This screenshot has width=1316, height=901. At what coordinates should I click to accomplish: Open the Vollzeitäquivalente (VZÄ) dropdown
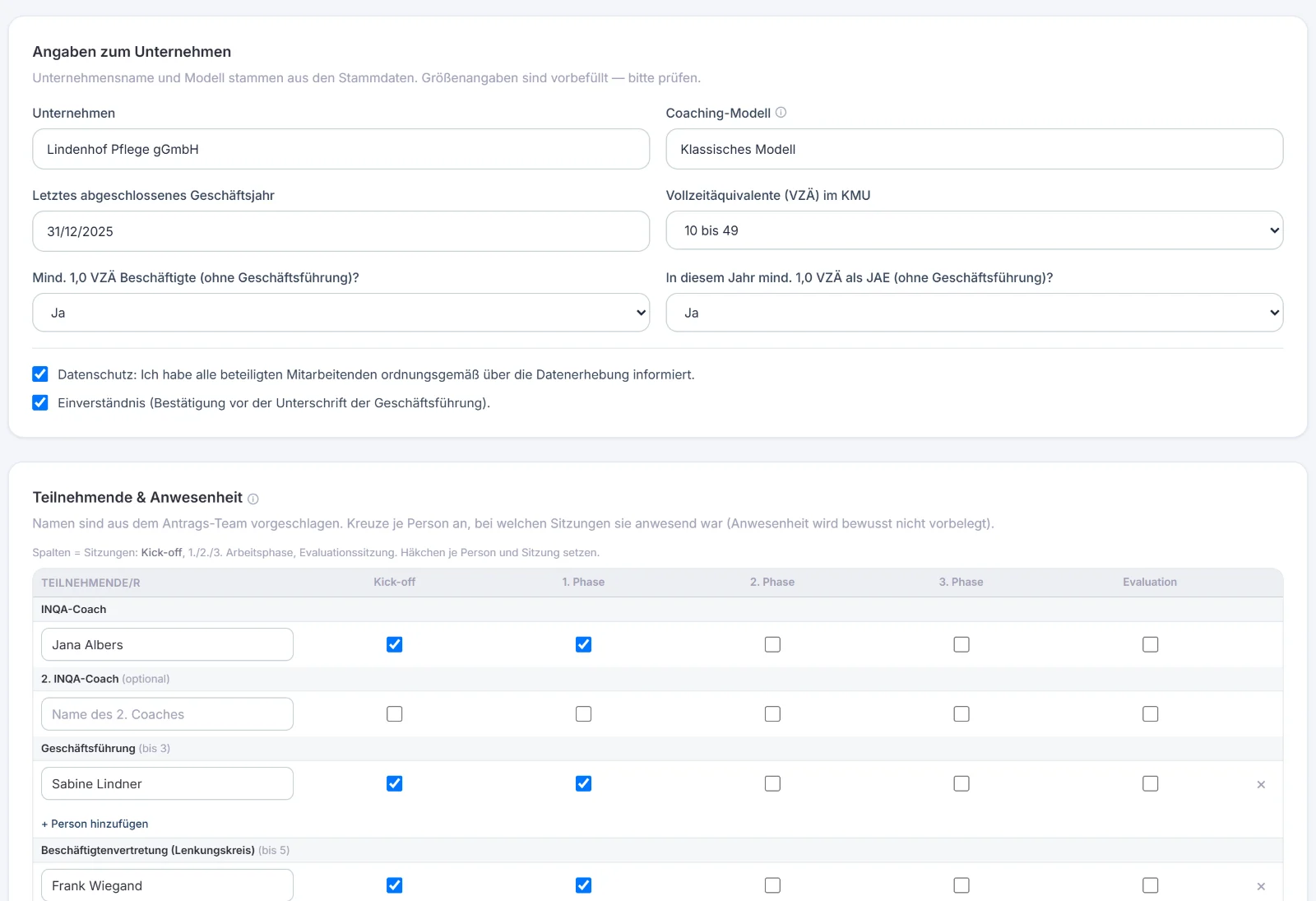coord(974,230)
